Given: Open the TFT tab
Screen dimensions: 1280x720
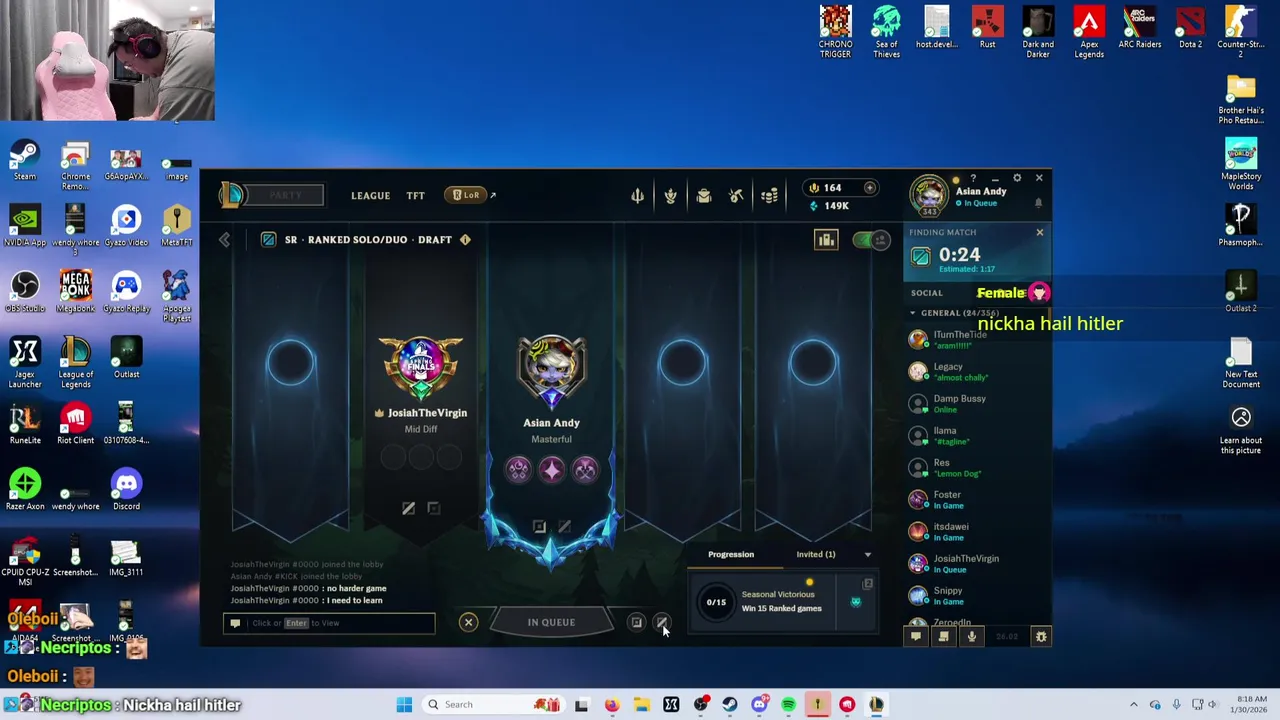Looking at the screenshot, I should 415,196.
